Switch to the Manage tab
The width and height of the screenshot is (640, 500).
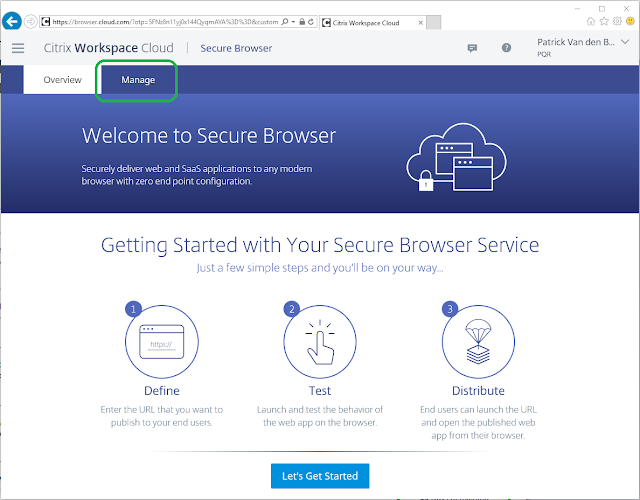(138, 80)
